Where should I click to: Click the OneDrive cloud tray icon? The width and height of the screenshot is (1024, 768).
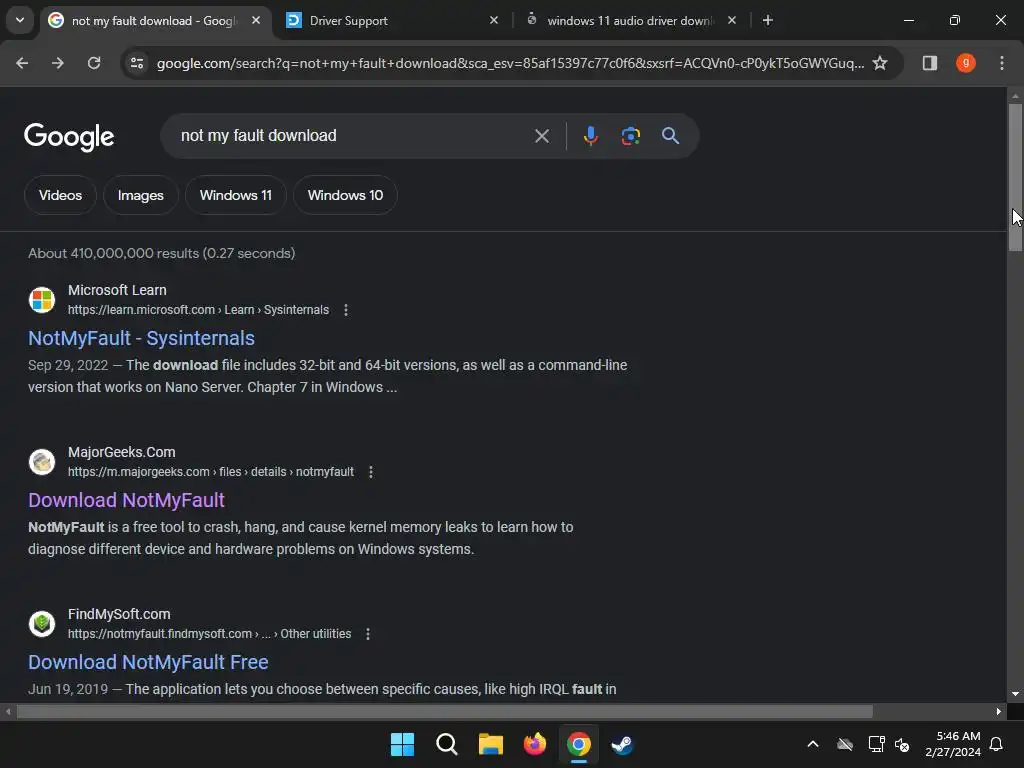(x=845, y=744)
